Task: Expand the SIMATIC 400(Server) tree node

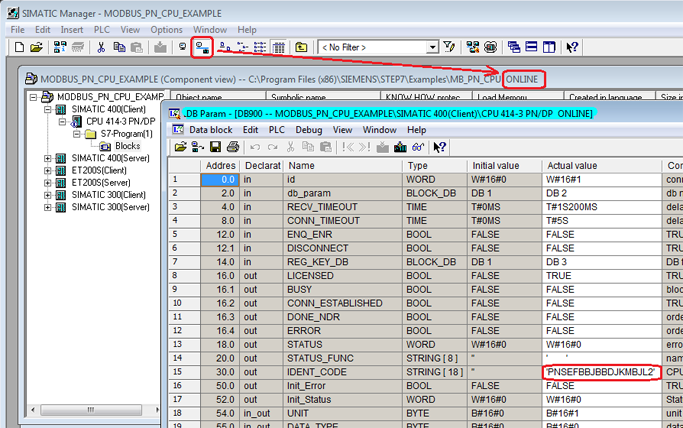Action: [x=48, y=158]
